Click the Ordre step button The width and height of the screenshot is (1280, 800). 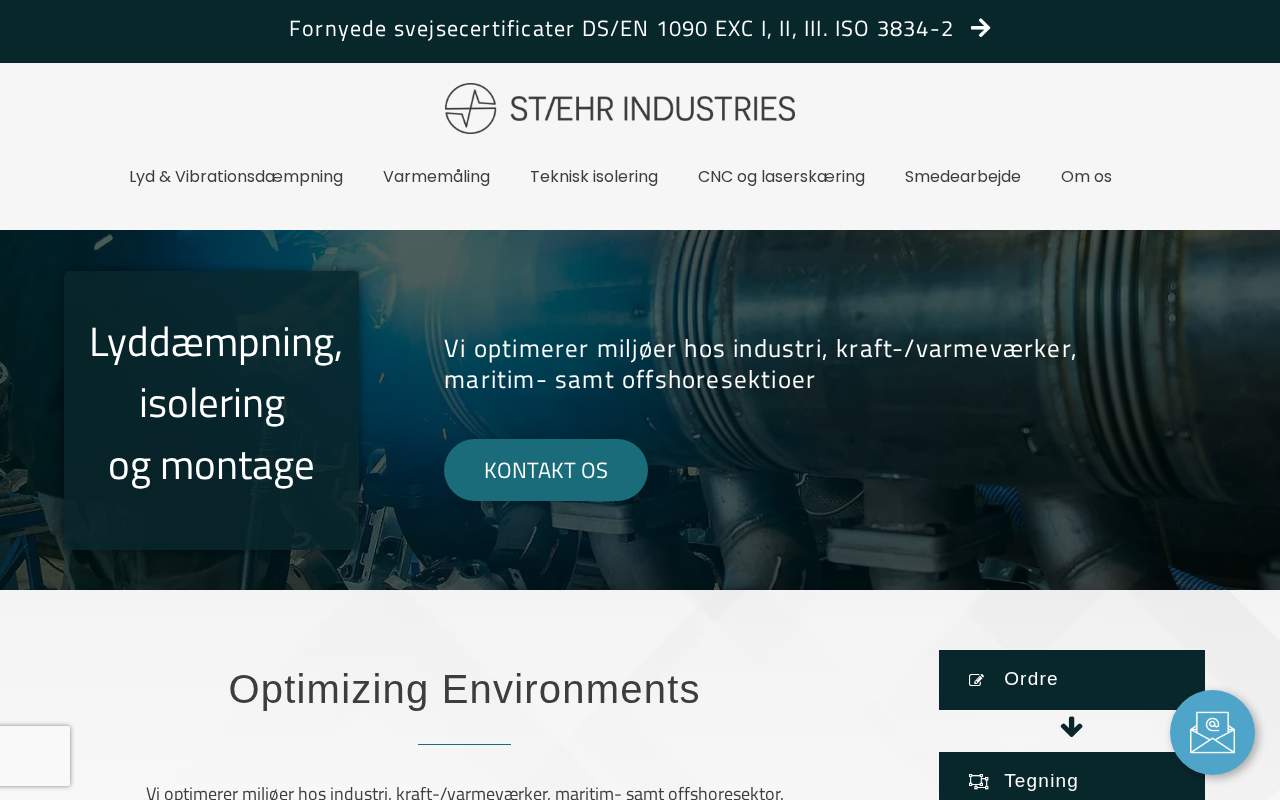coord(1072,680)
